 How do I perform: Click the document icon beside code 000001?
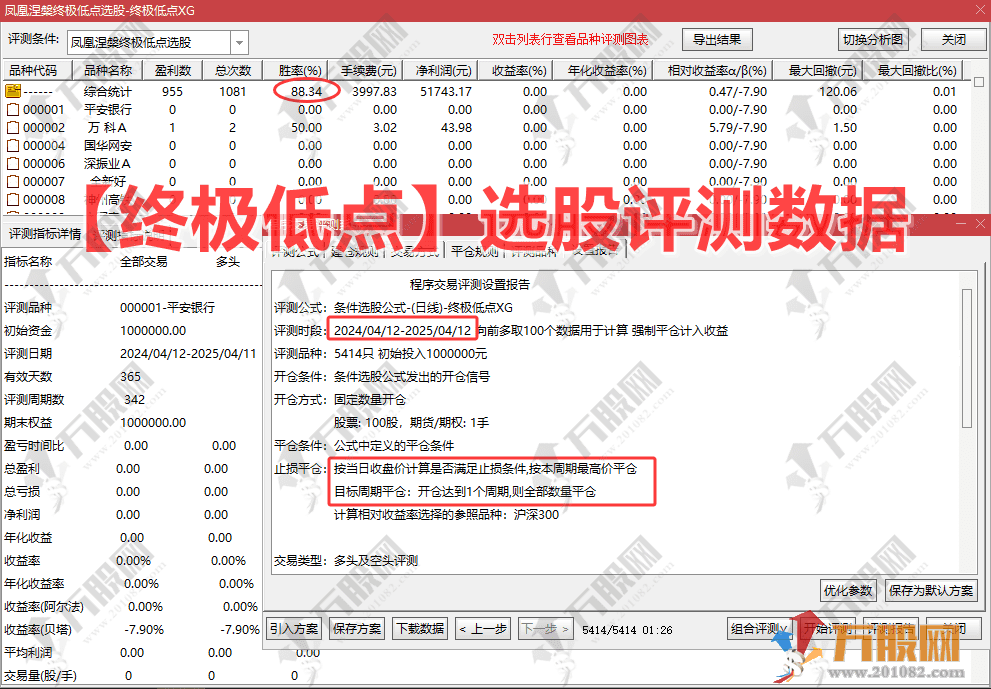coord(13,109)
